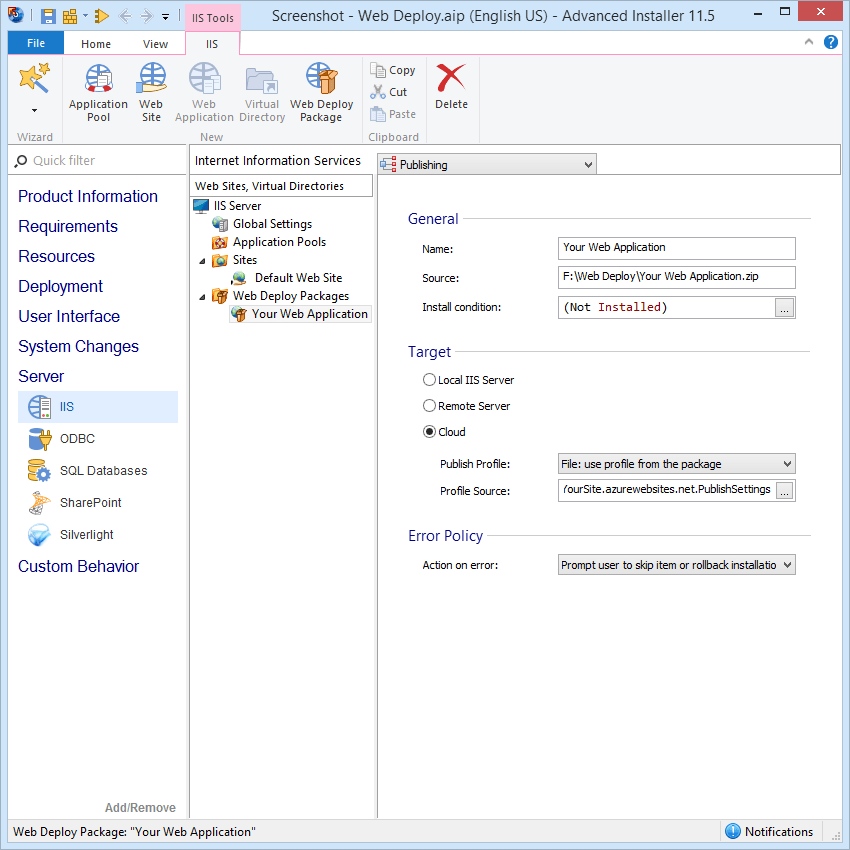
Task: Open the Publish Profile dropdown
Action: (x=786, y=463)
